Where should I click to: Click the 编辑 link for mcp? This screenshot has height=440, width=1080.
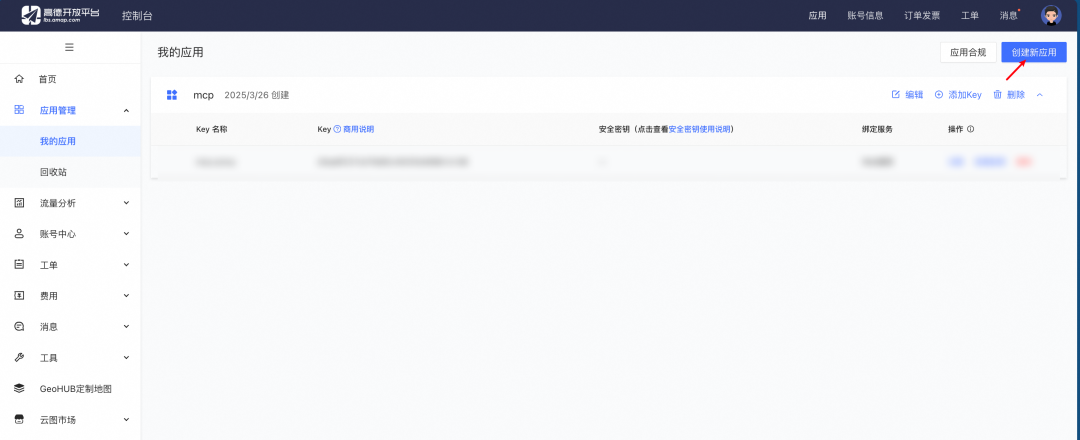[x=914, y=95]
